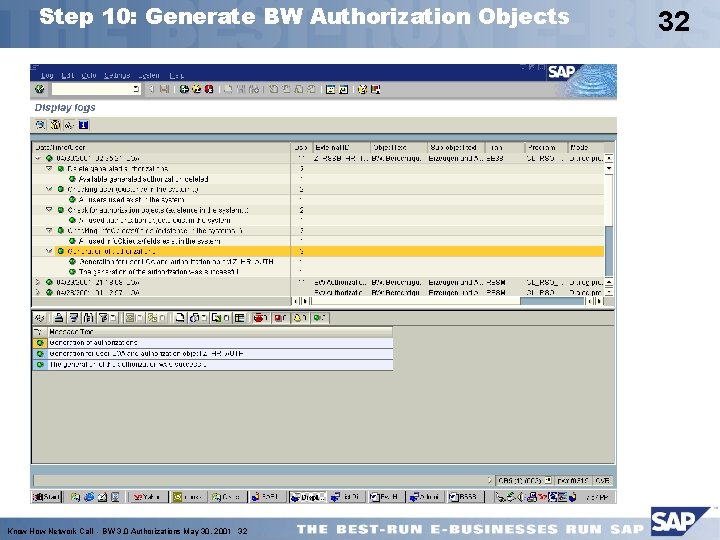Image resolution: width=720 pixels, height=540 pixels.
Task: Select 'Available generated authorization deleted' row
Action: [x=143, y=179]
